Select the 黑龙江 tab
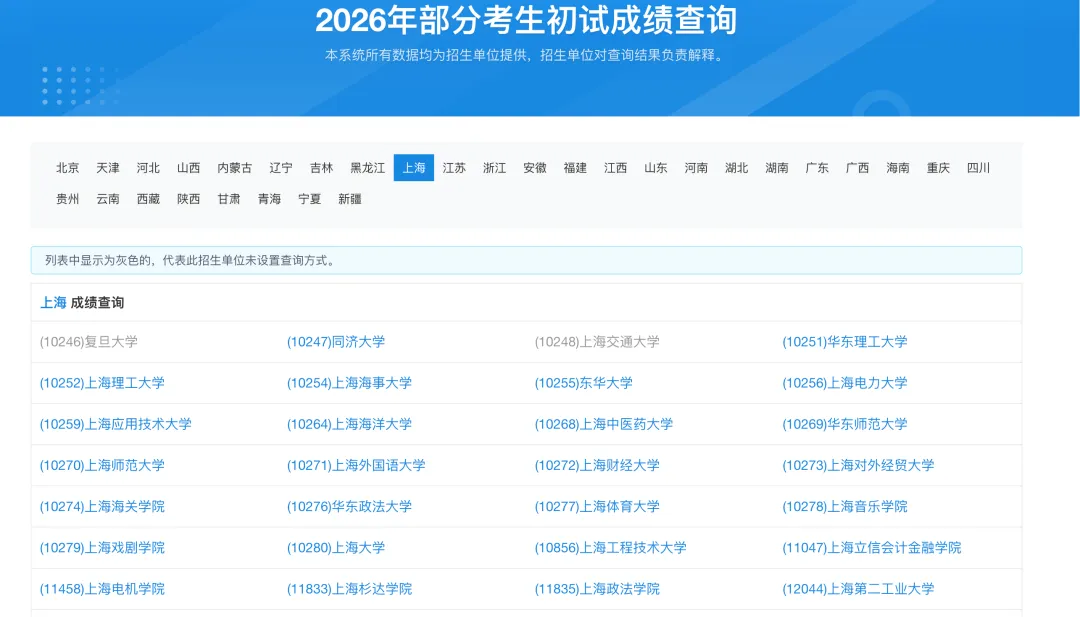The image size is (1080, 617). tap(367, 167)
